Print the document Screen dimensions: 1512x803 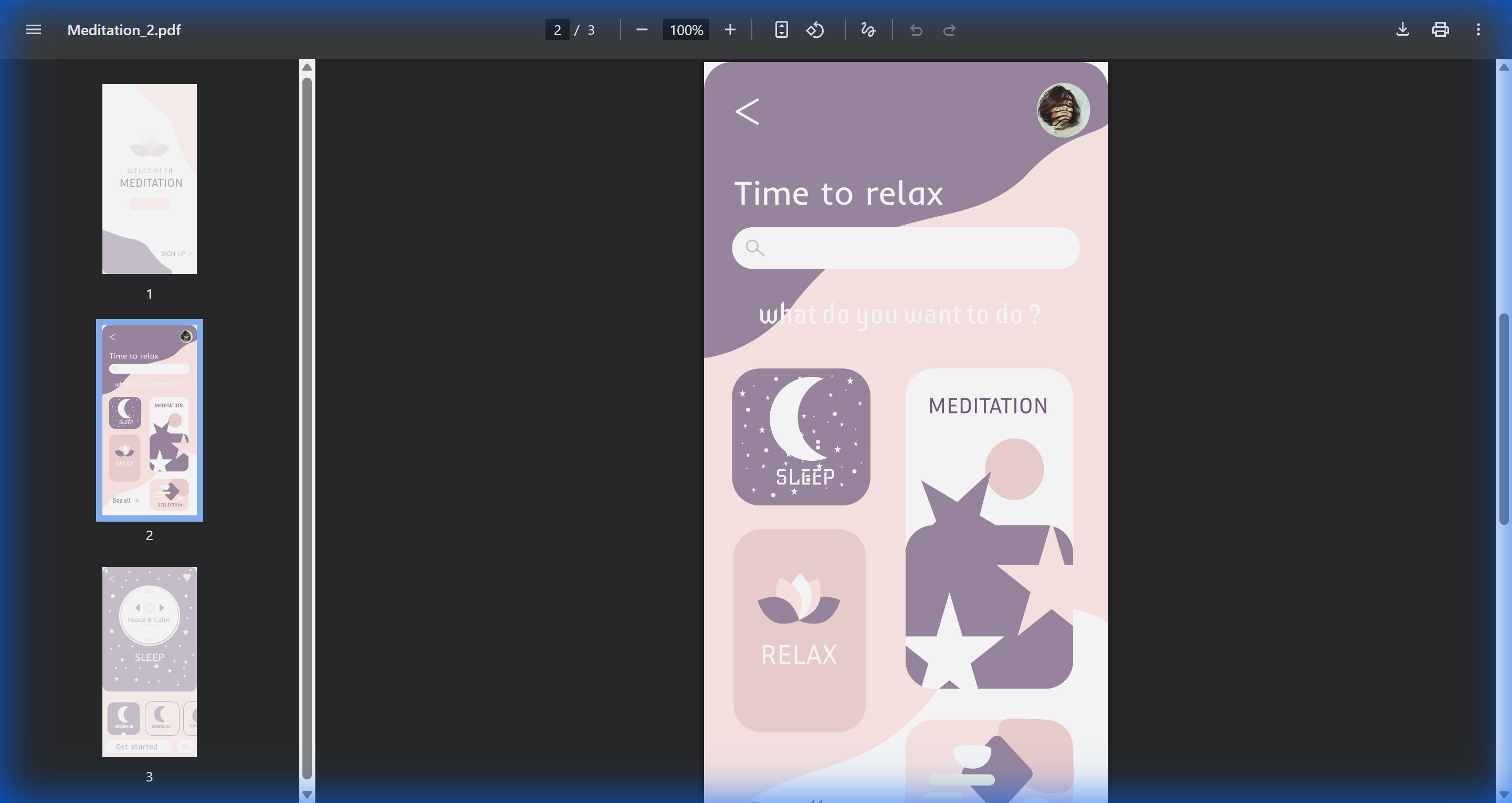pos(1440,29)
